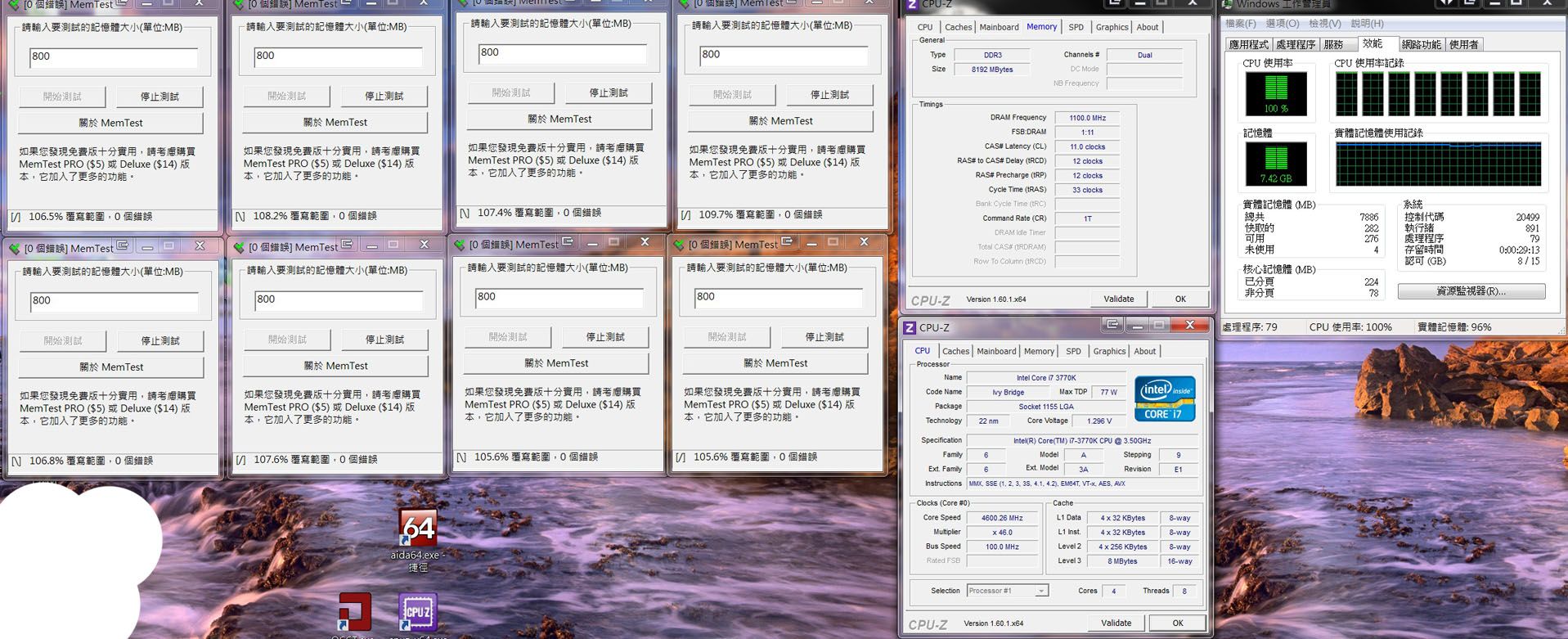Click the Core Speed value 4600.26 MHz

(x=1002, y=518)
